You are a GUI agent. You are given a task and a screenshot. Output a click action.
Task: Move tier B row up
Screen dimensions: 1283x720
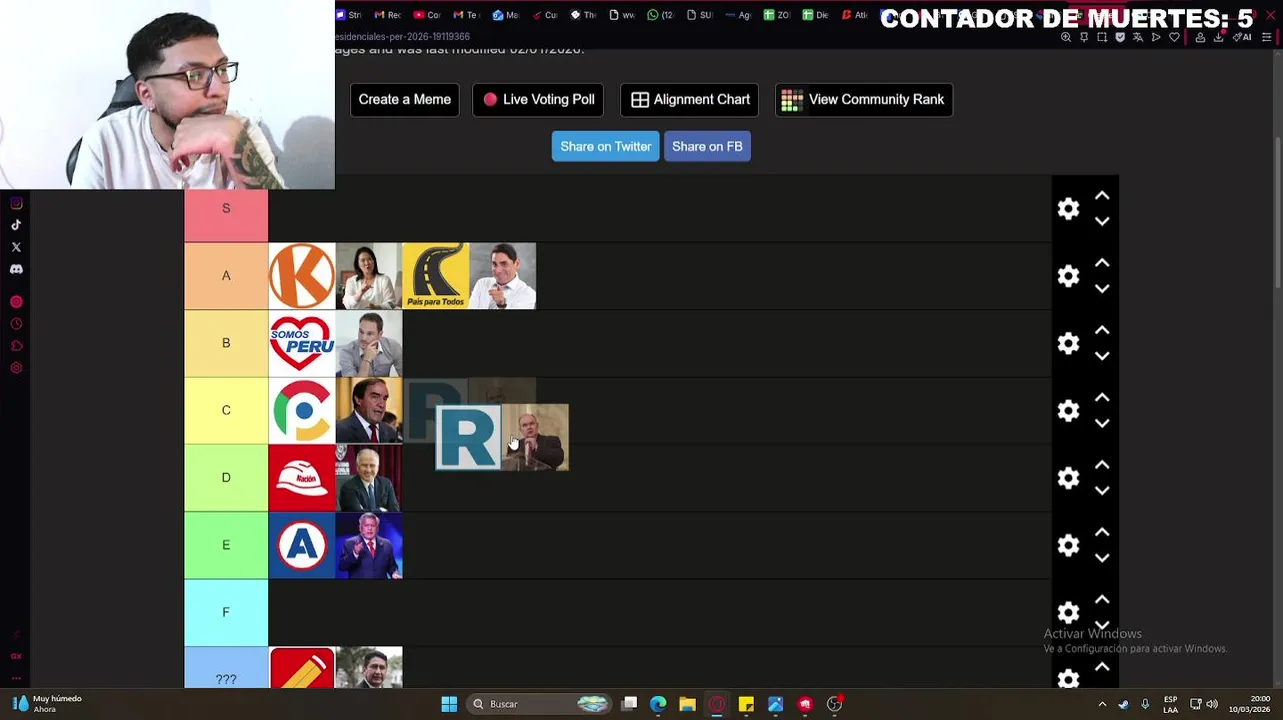click(x=1102, y=330)
